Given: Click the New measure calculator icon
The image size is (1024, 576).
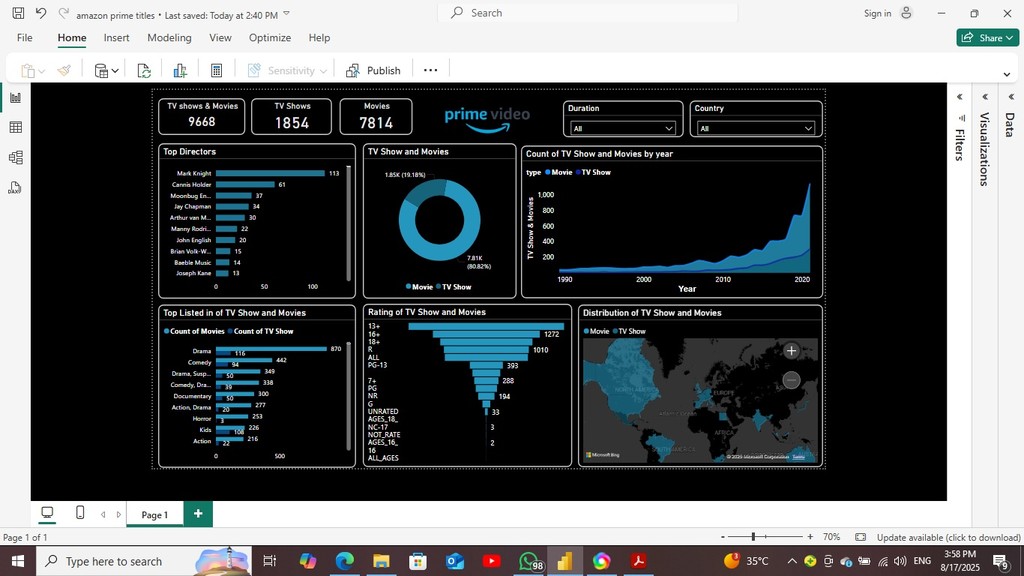Looking at the screenshot, I should pos(216,70).
